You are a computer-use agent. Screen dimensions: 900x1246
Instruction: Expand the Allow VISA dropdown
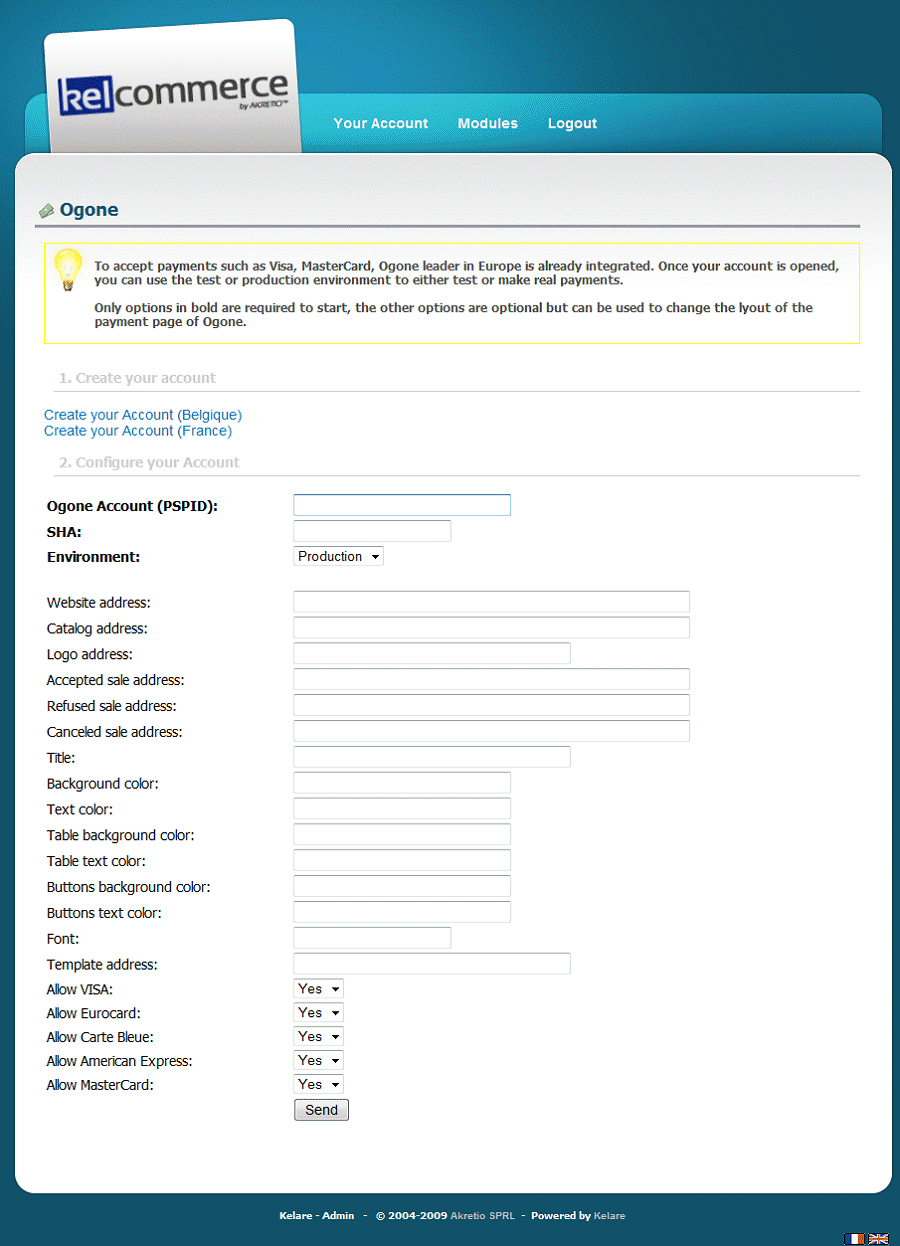coord(318,989)
